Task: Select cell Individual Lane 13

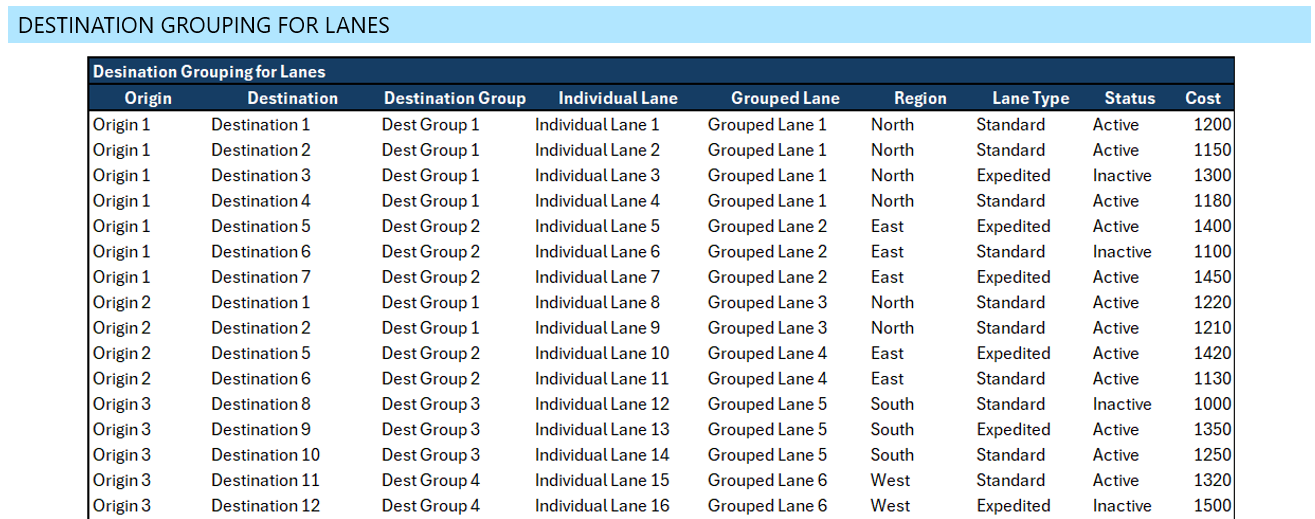Action: click(x=602, y=429)
